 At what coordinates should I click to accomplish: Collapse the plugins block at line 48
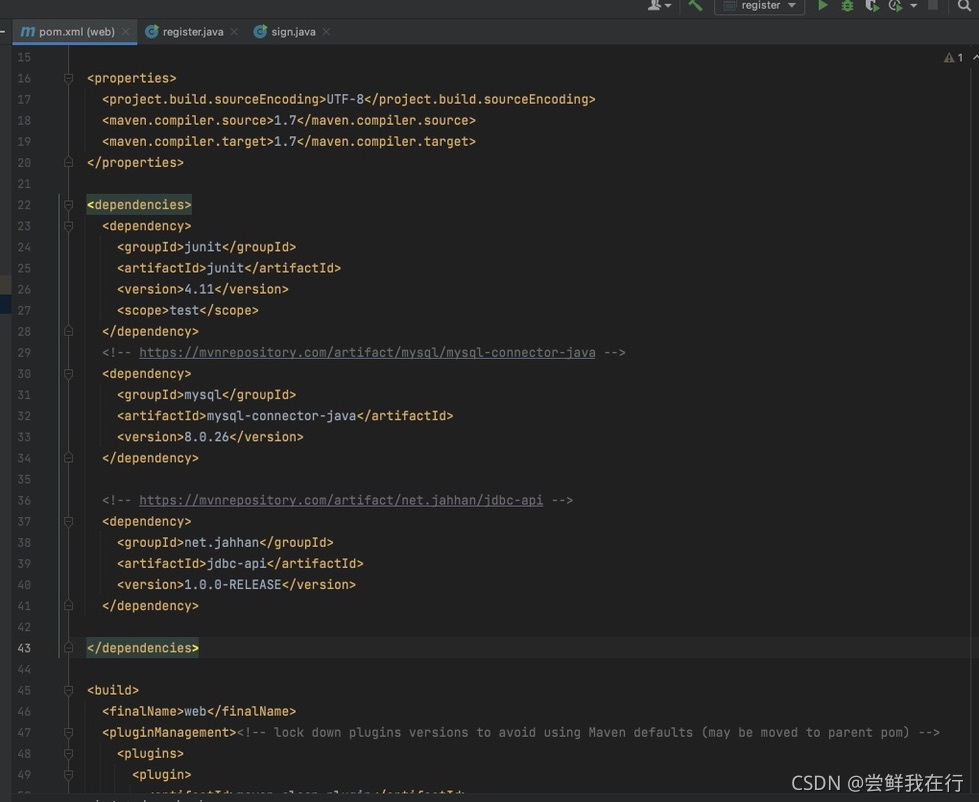[69, 754]
